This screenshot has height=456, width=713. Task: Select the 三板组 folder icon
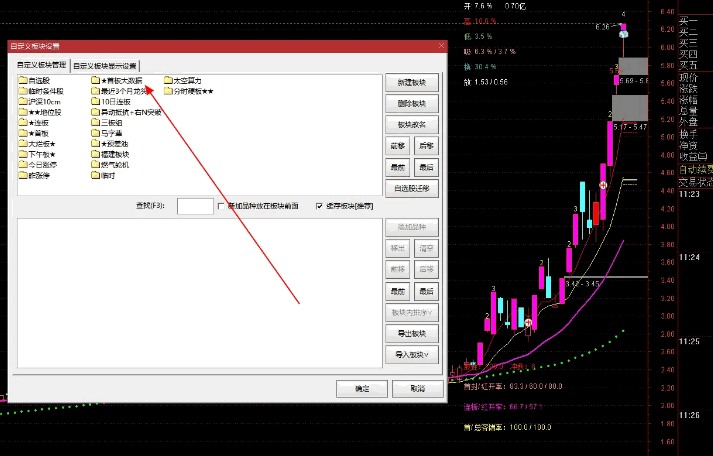pyautogui.click(x=95, y=122)
